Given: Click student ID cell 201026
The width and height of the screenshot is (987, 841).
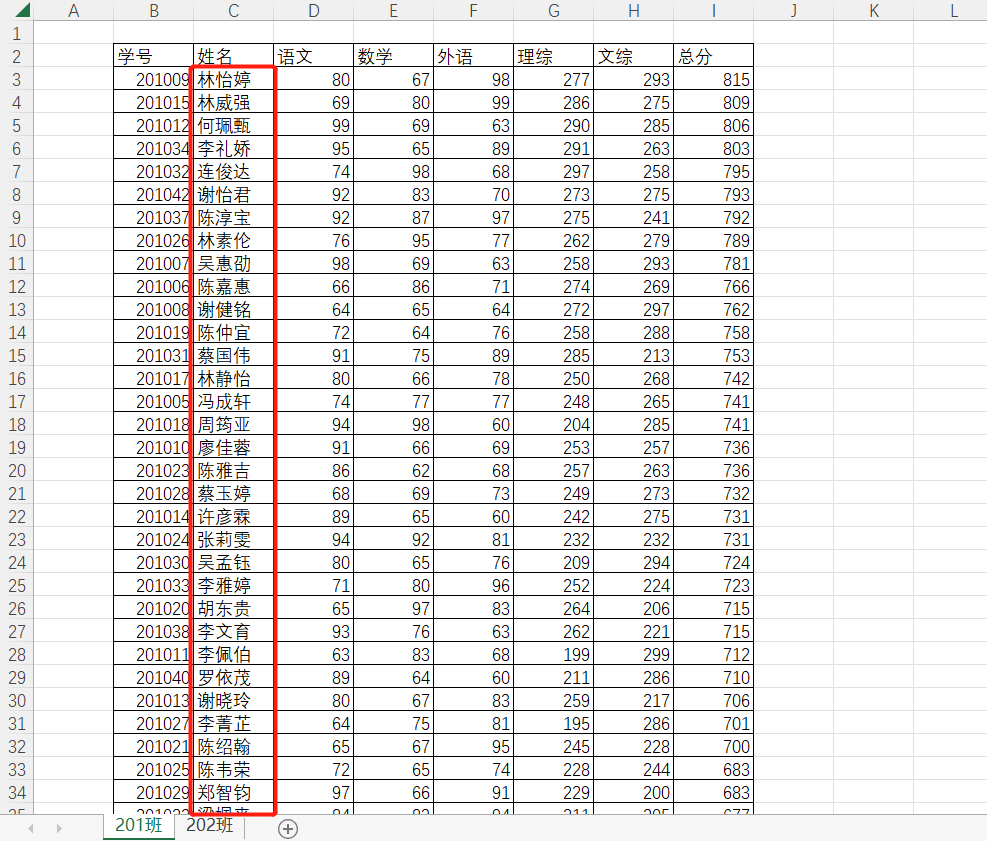Looking at the screenshot, I should 154,240.
